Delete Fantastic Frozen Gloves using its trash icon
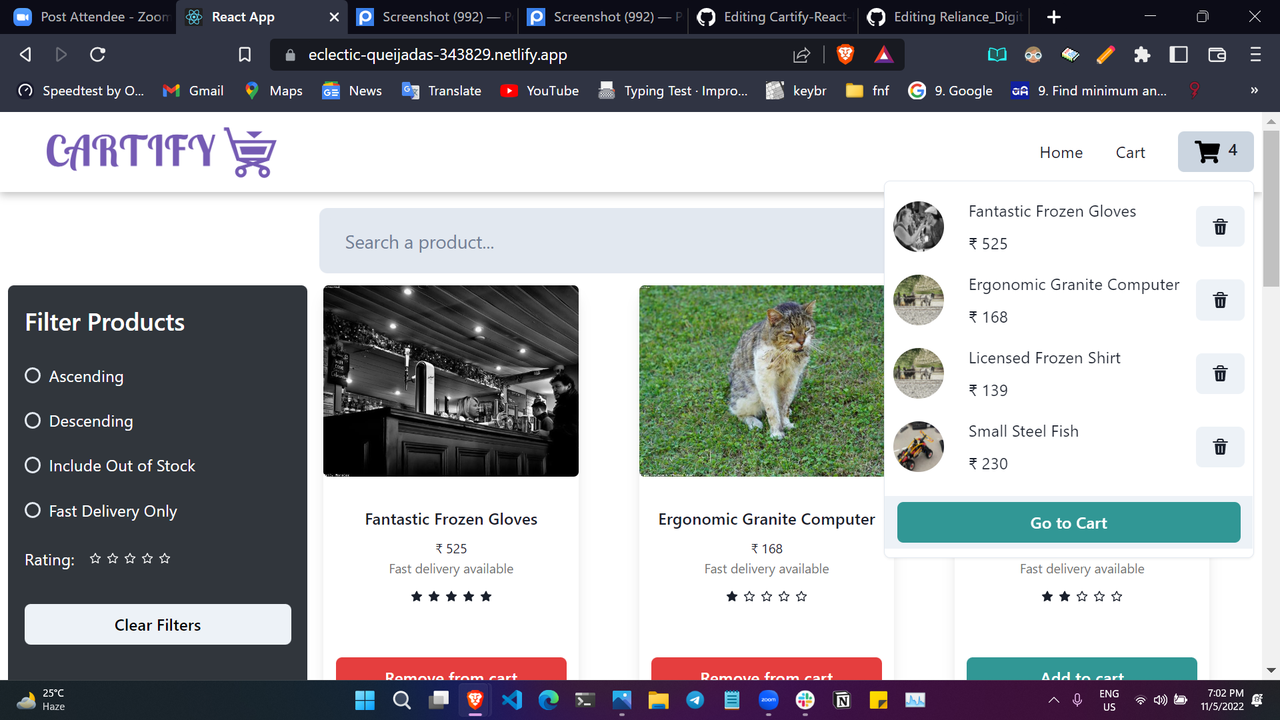The width and height of the screenshot is (1280, 720). [x=1219, y=226]
